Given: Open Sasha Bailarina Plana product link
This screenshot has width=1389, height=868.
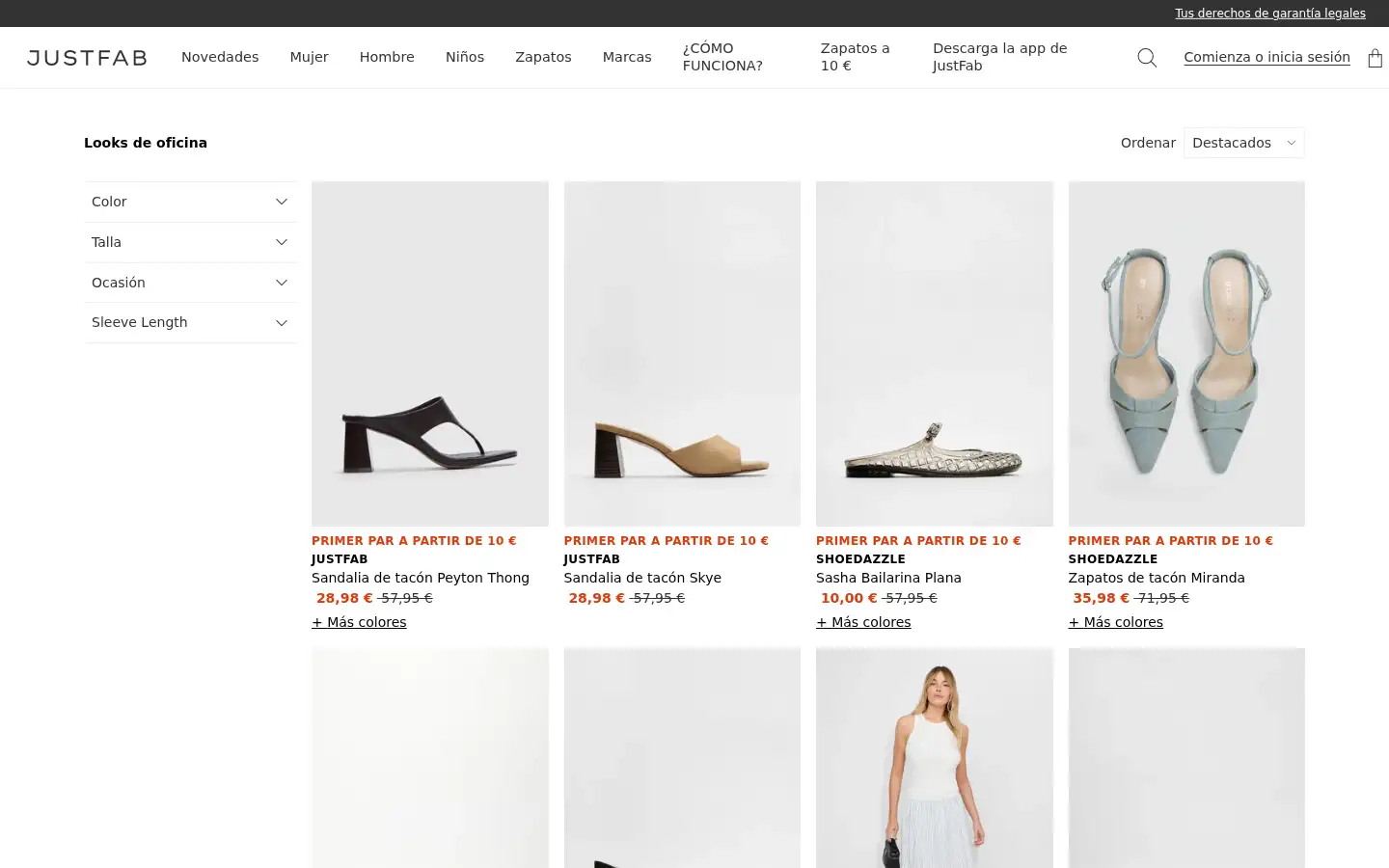Looking at the screenshot, I should pos(888,578).
